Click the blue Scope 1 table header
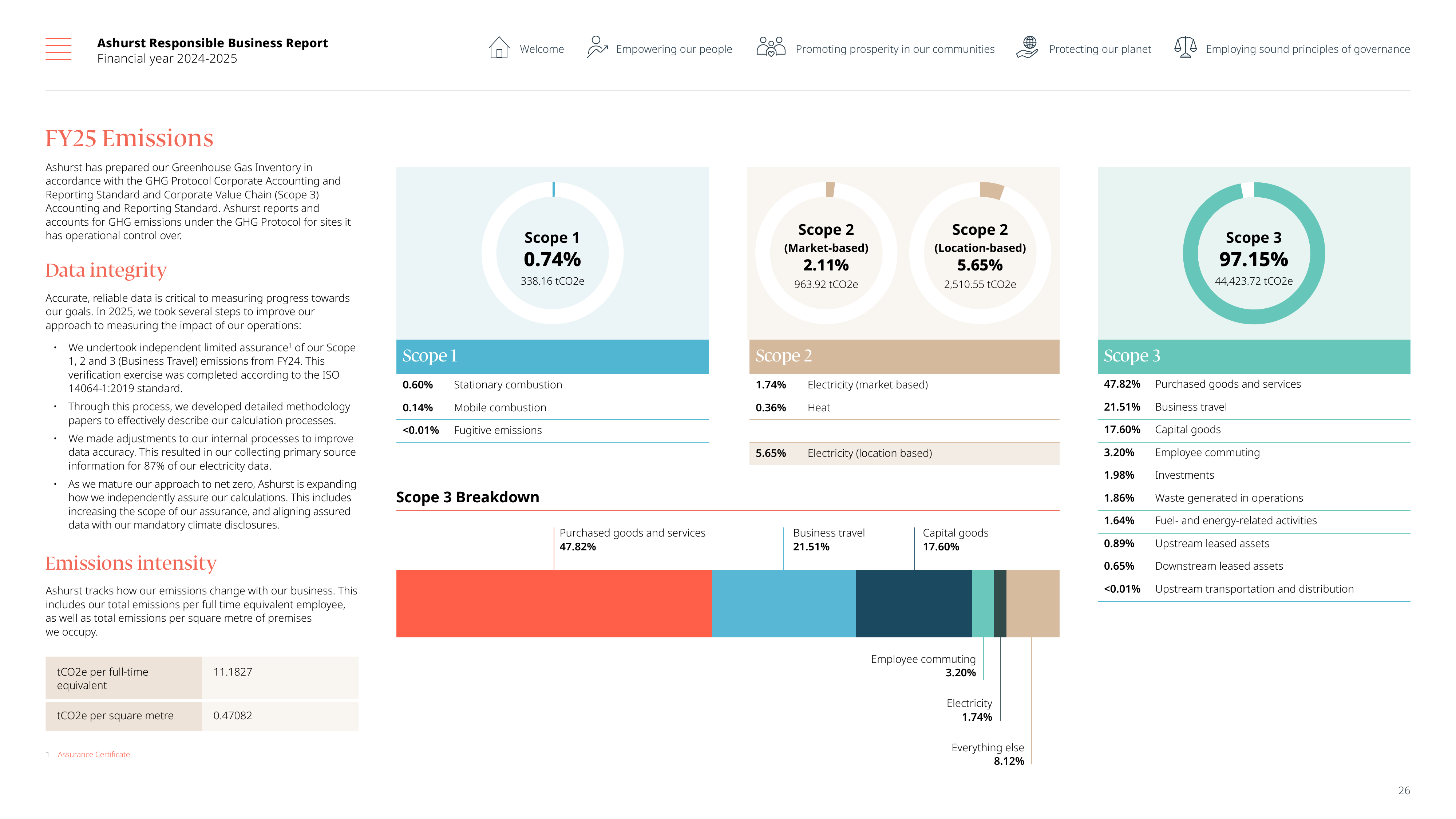This screenshot has height=819, width=1456. point(552,356)
